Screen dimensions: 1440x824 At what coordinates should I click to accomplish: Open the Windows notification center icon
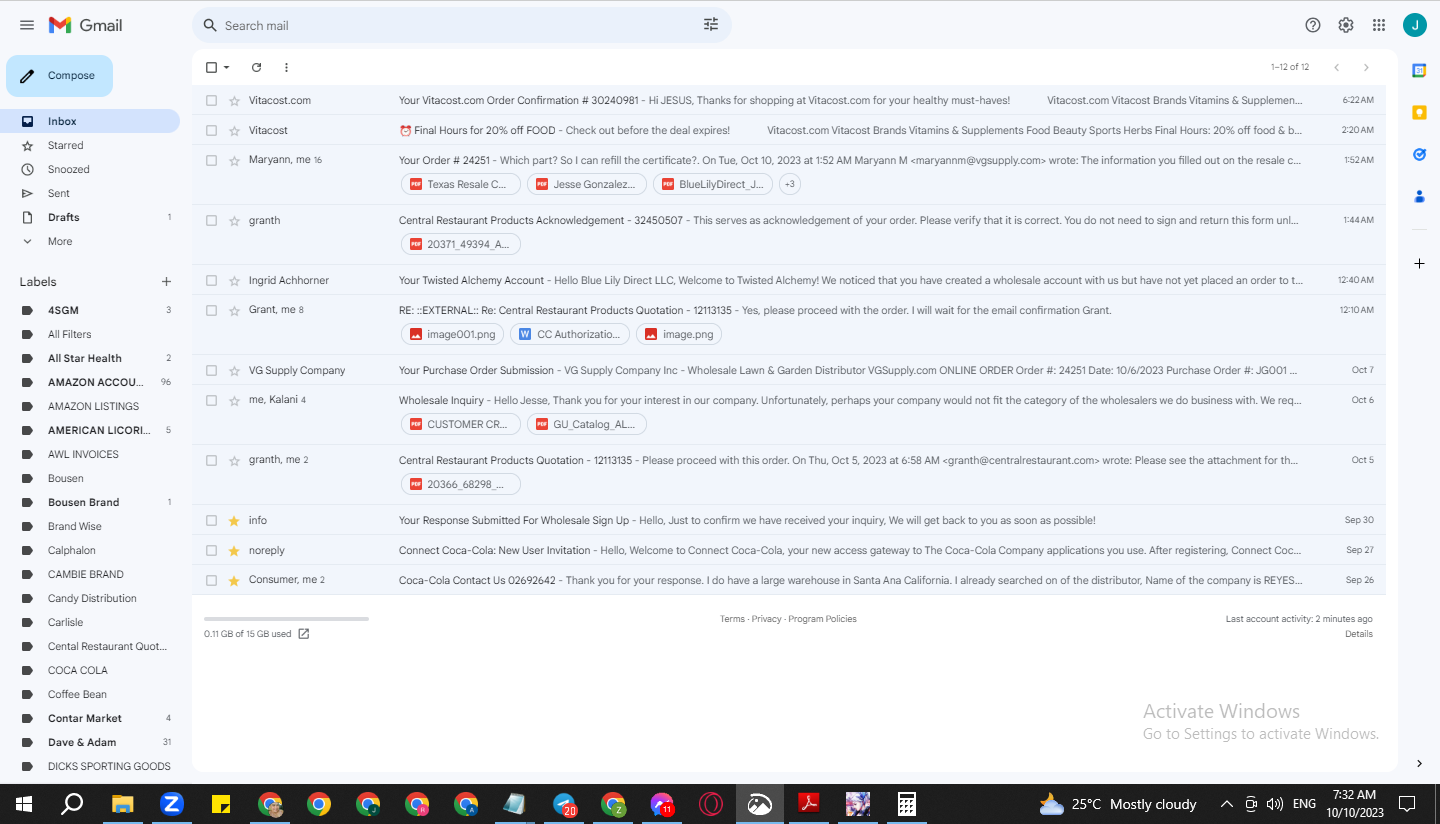click(x=1407, y=804)
